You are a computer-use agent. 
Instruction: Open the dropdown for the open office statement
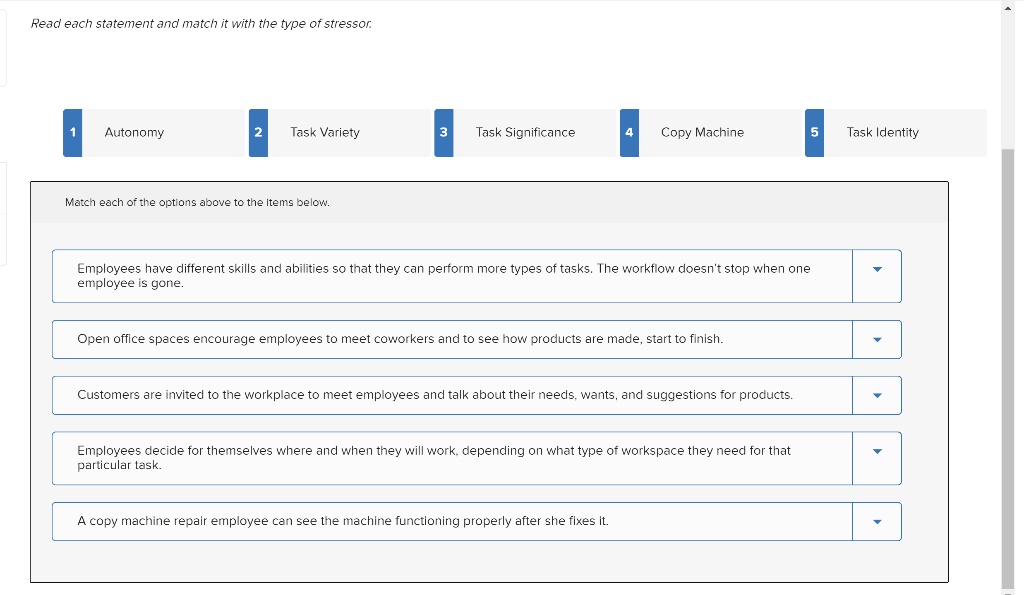tap(876, 339)
